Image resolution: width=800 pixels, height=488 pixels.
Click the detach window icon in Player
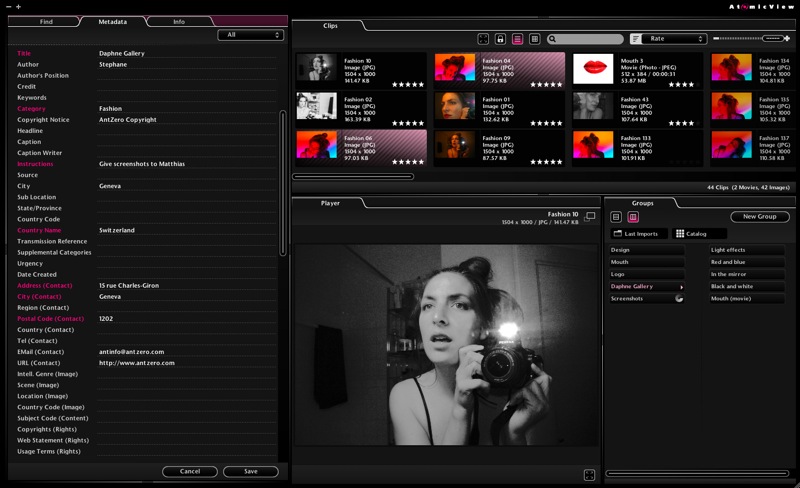590,216
